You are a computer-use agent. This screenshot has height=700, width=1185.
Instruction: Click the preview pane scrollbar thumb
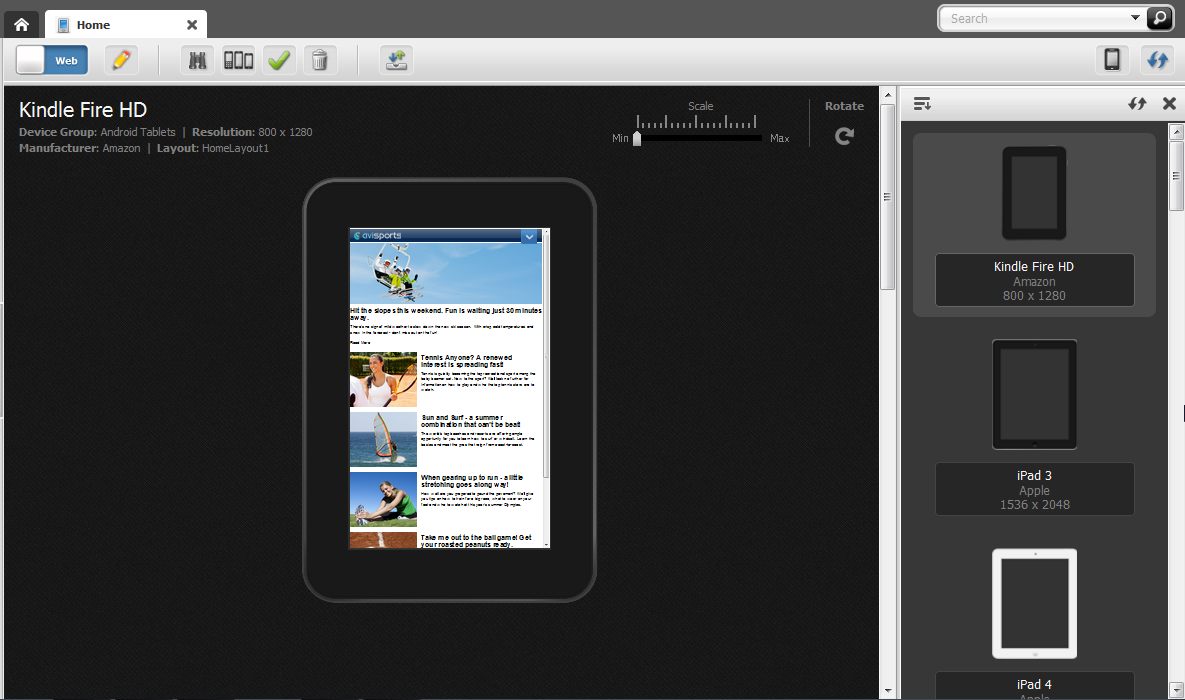[x=888, y=197]
